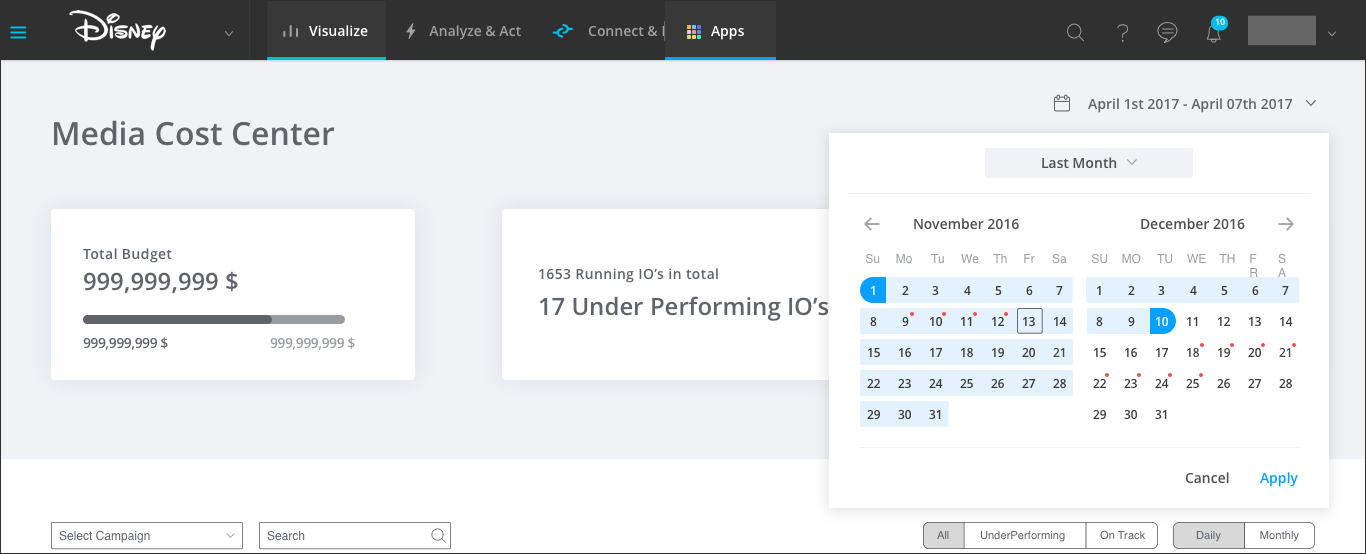The width and height of the screenshot is (1366, 554).
Task: Open the hamburger menu icon
Action: 18,32
